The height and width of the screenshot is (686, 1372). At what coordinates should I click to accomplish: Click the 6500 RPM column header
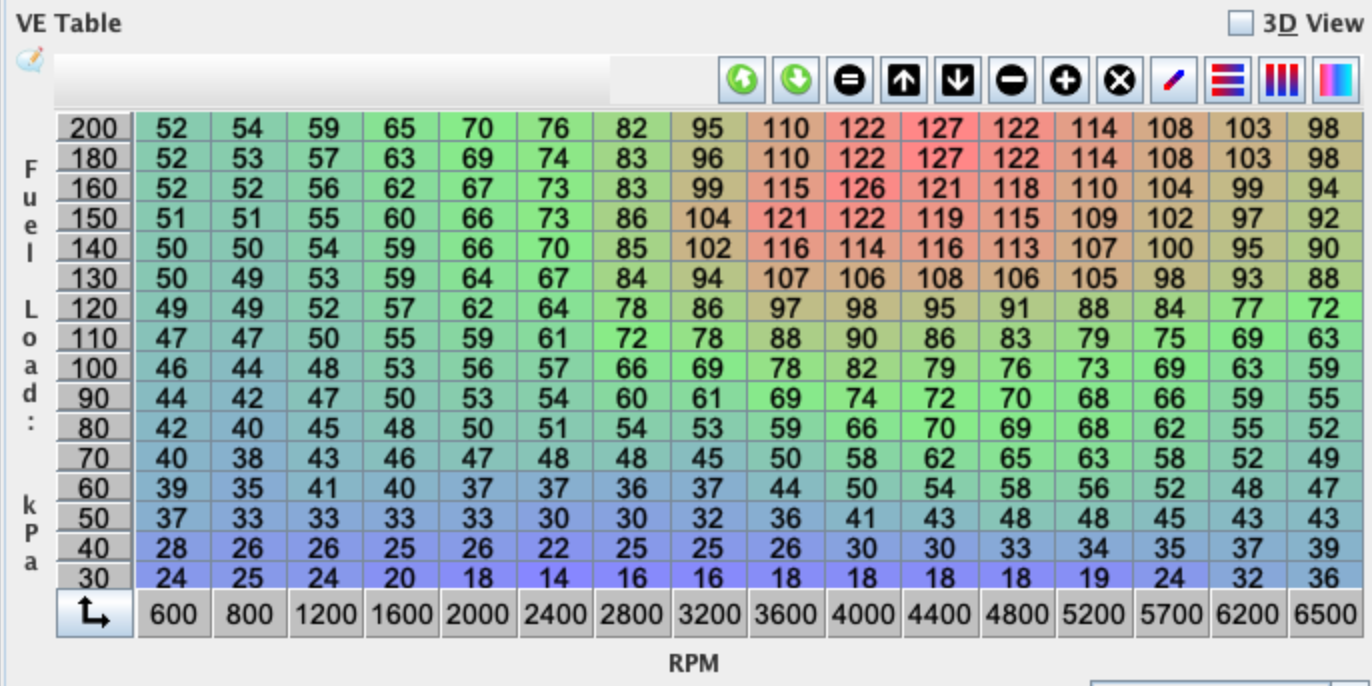[x=1323, y=614]
